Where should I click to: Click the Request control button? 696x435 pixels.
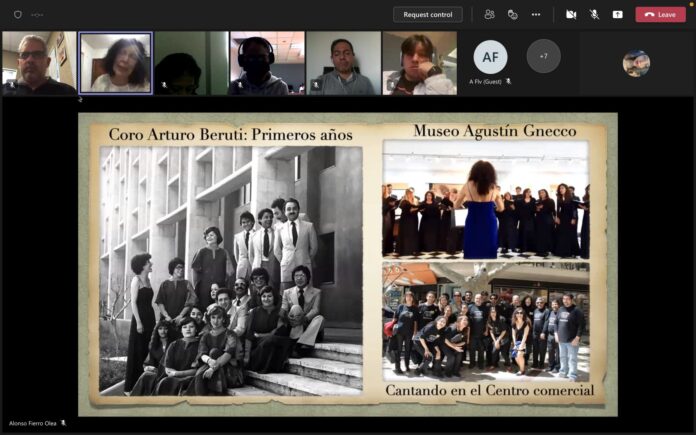[427, 14]
